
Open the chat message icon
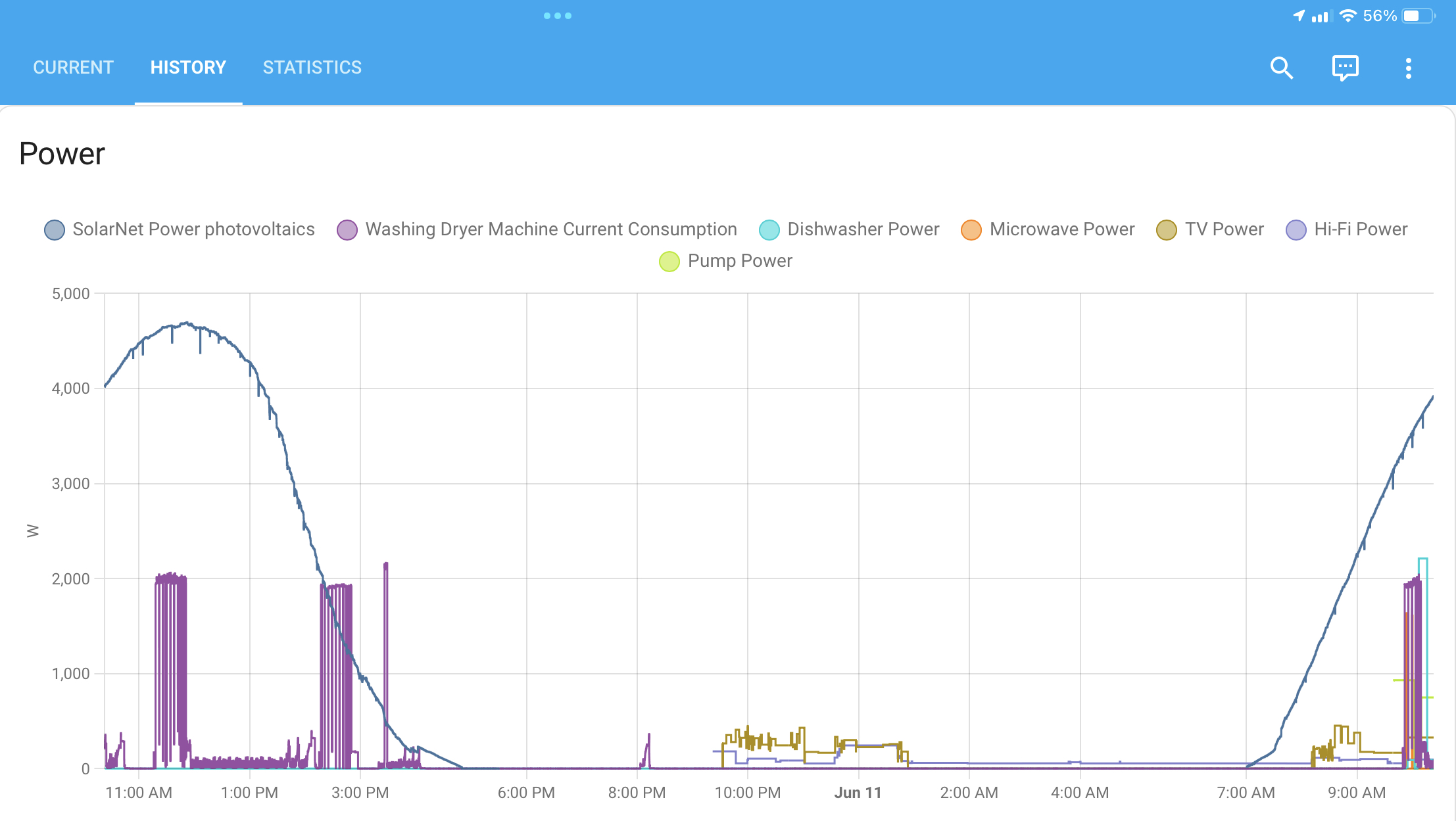(x=1345, y=67)
